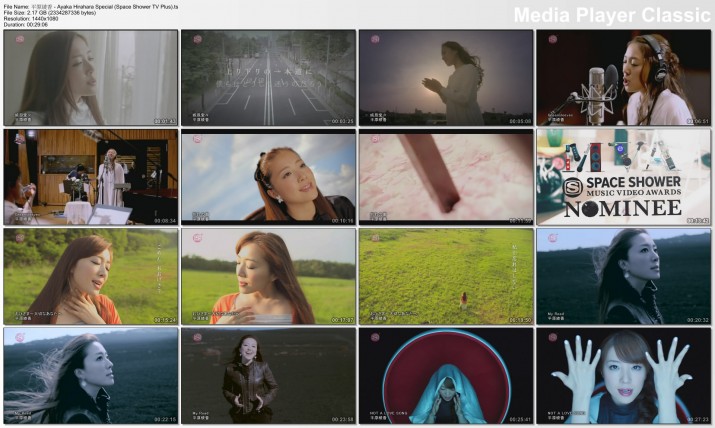Click the "Duration: 00:29:06" line
The image size is (715, 428).
click(26, 25)
